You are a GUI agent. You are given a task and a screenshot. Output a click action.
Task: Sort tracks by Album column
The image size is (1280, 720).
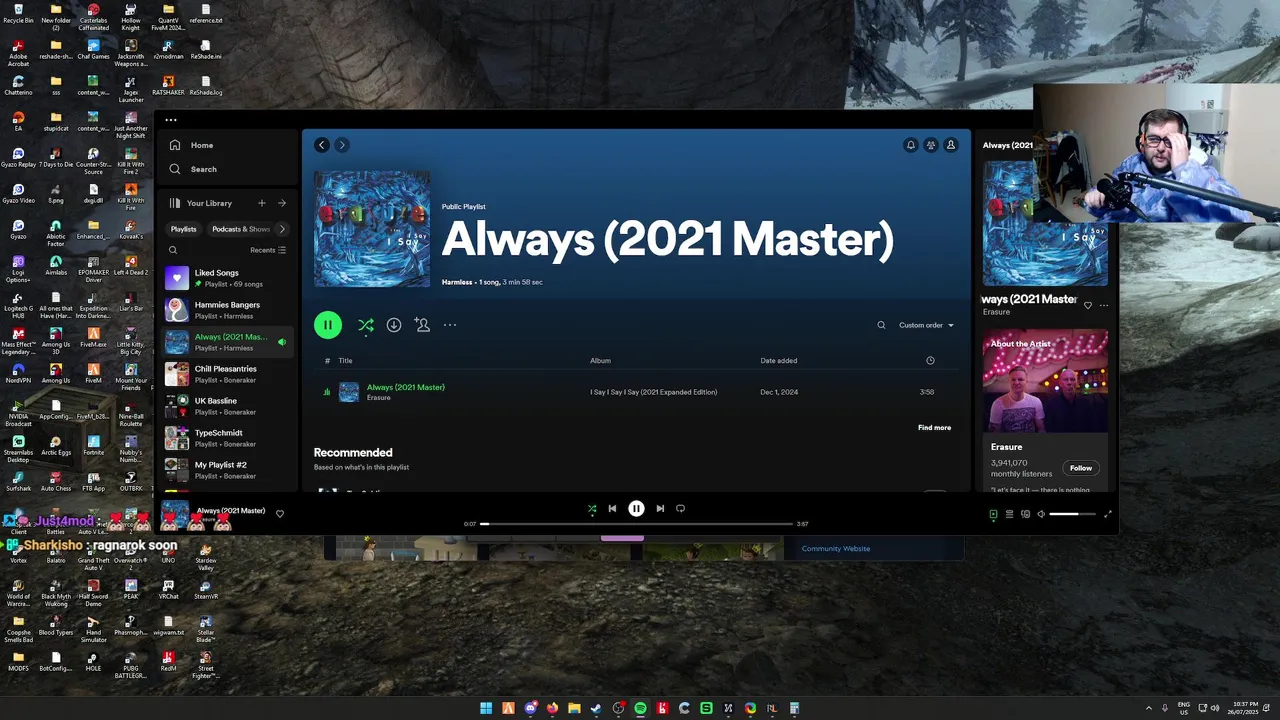pyautogui.click(x=600, y=361)
